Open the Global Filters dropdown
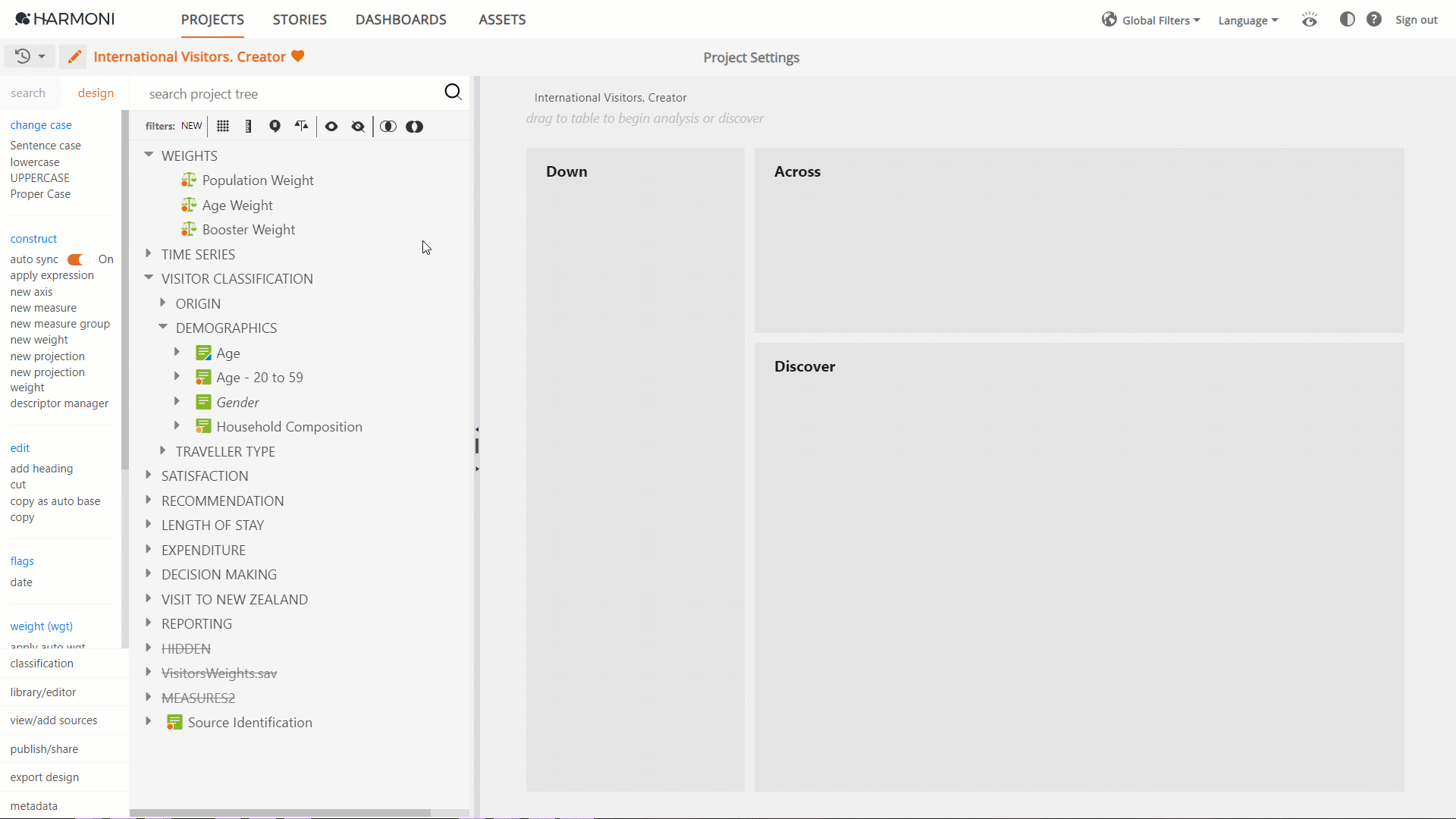This screenshot has height=819, width=1456. coord(1160,20)
